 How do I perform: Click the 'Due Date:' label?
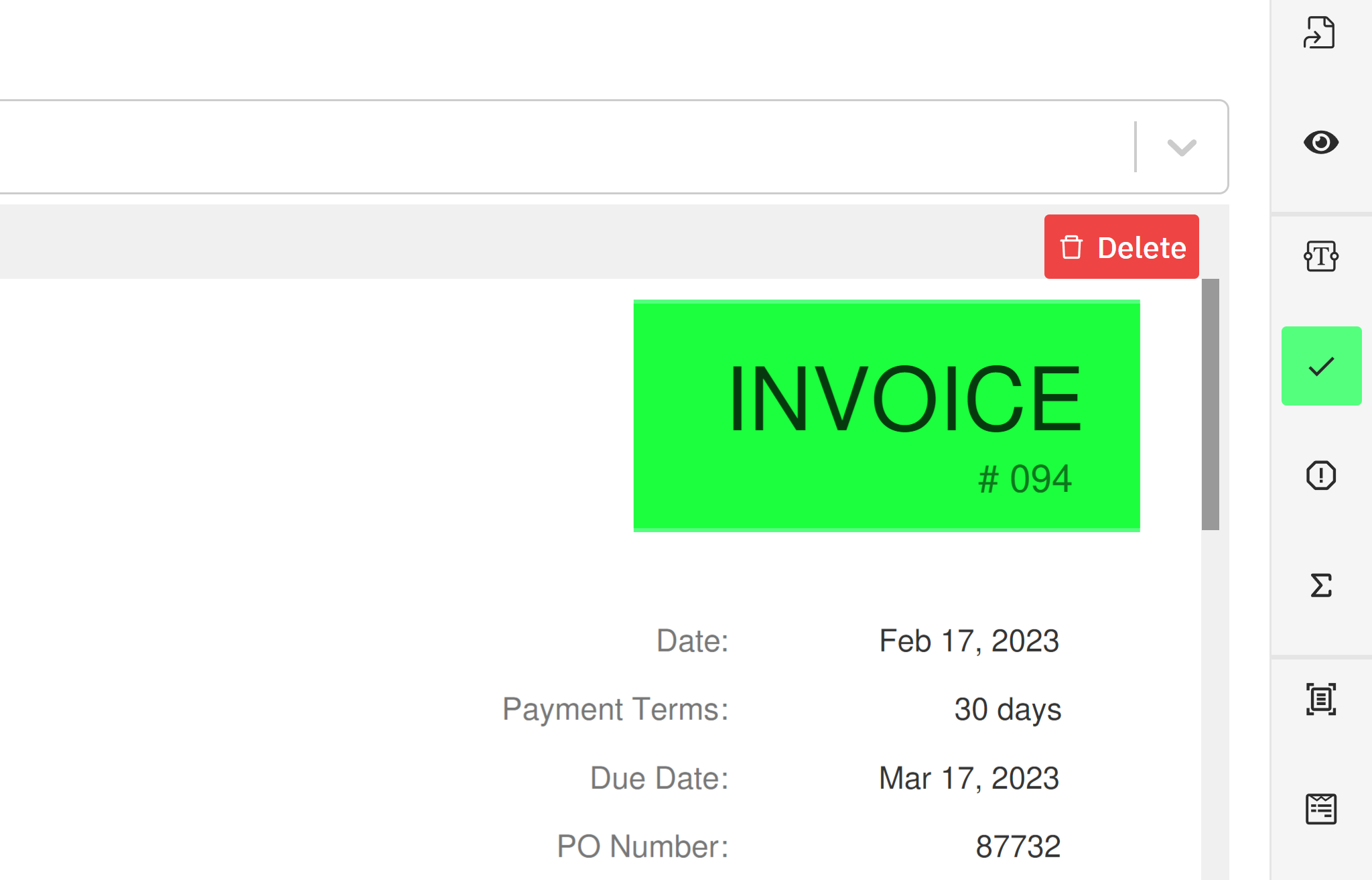[659, 778]
